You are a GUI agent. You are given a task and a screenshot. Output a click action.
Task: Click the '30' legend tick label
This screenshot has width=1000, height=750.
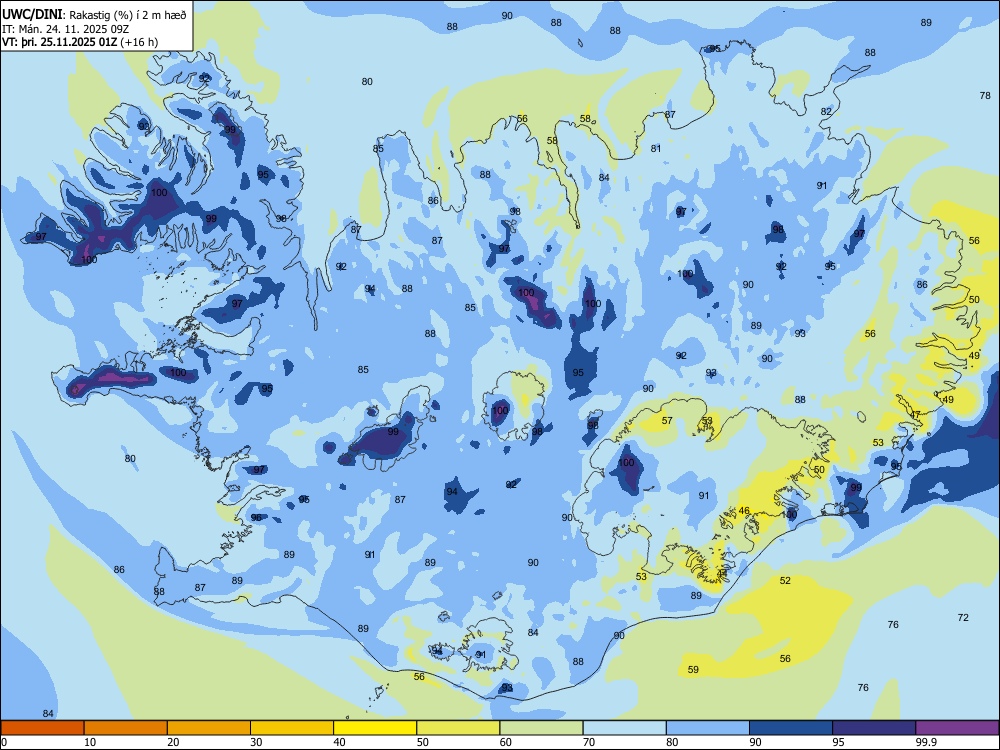[x=256, y=742]
